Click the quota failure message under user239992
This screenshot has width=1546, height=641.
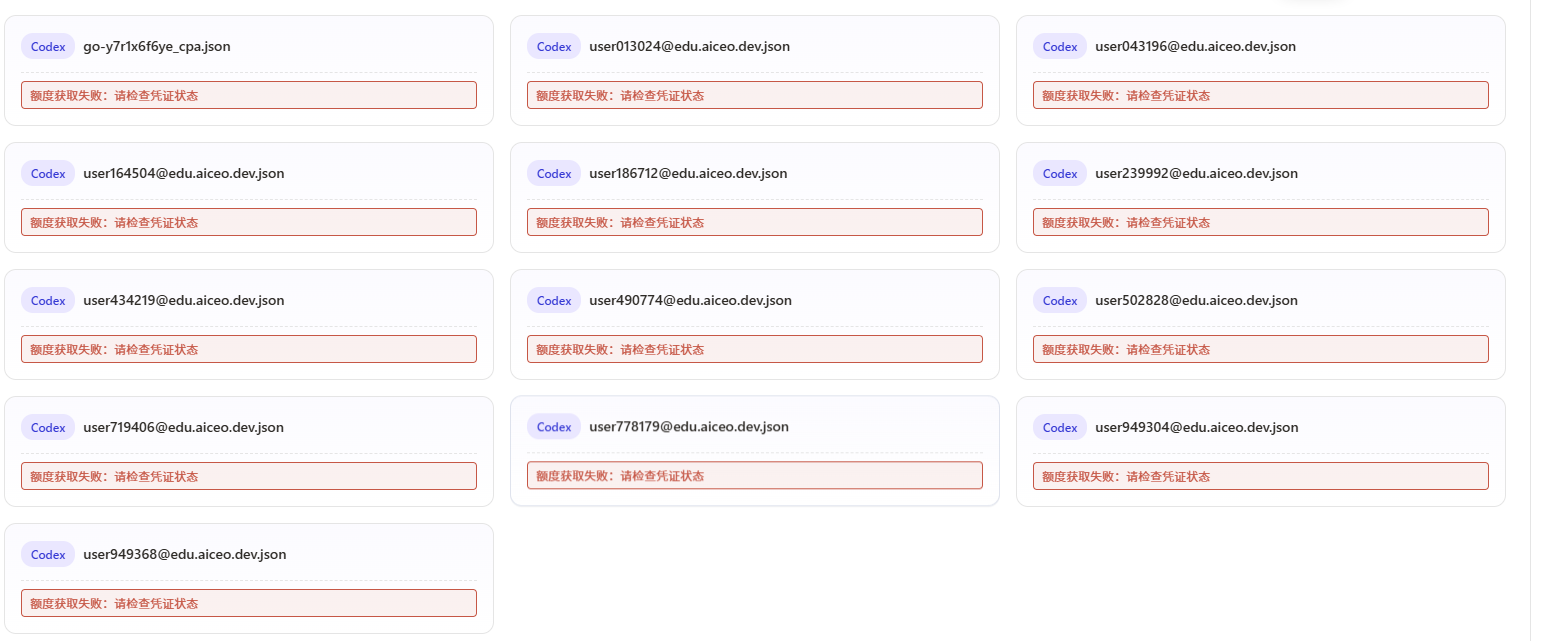click(x=1261, y=222)
